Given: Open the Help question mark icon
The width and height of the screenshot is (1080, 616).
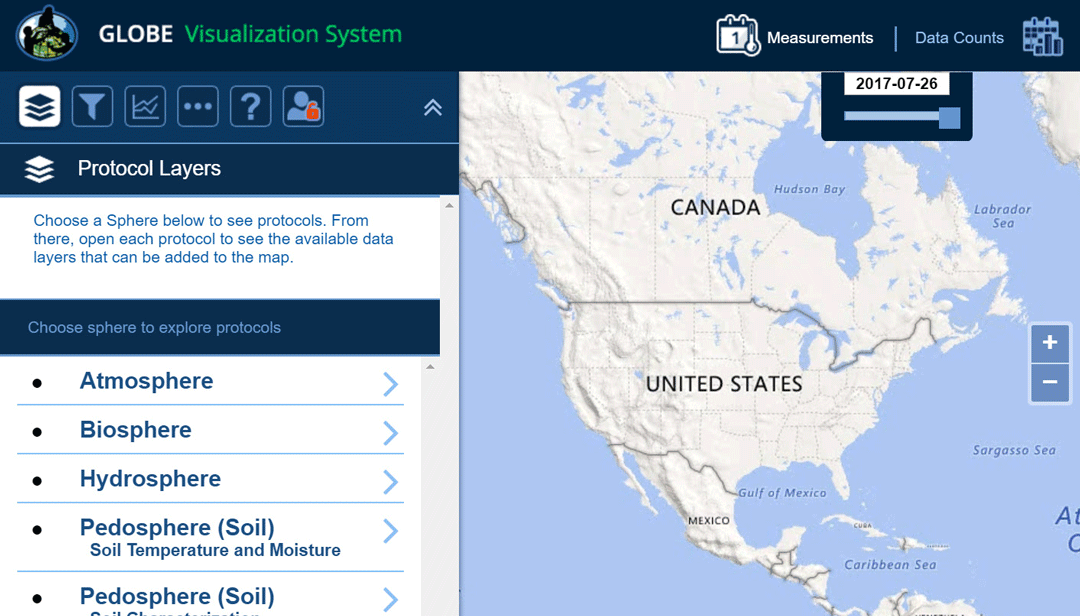Looking at the screenshot, I should coord(251,106).
